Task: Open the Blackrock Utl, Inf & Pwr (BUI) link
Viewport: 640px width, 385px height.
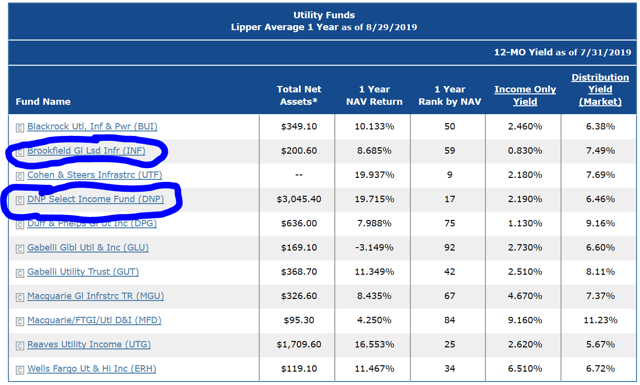Action: pos(92,126)
